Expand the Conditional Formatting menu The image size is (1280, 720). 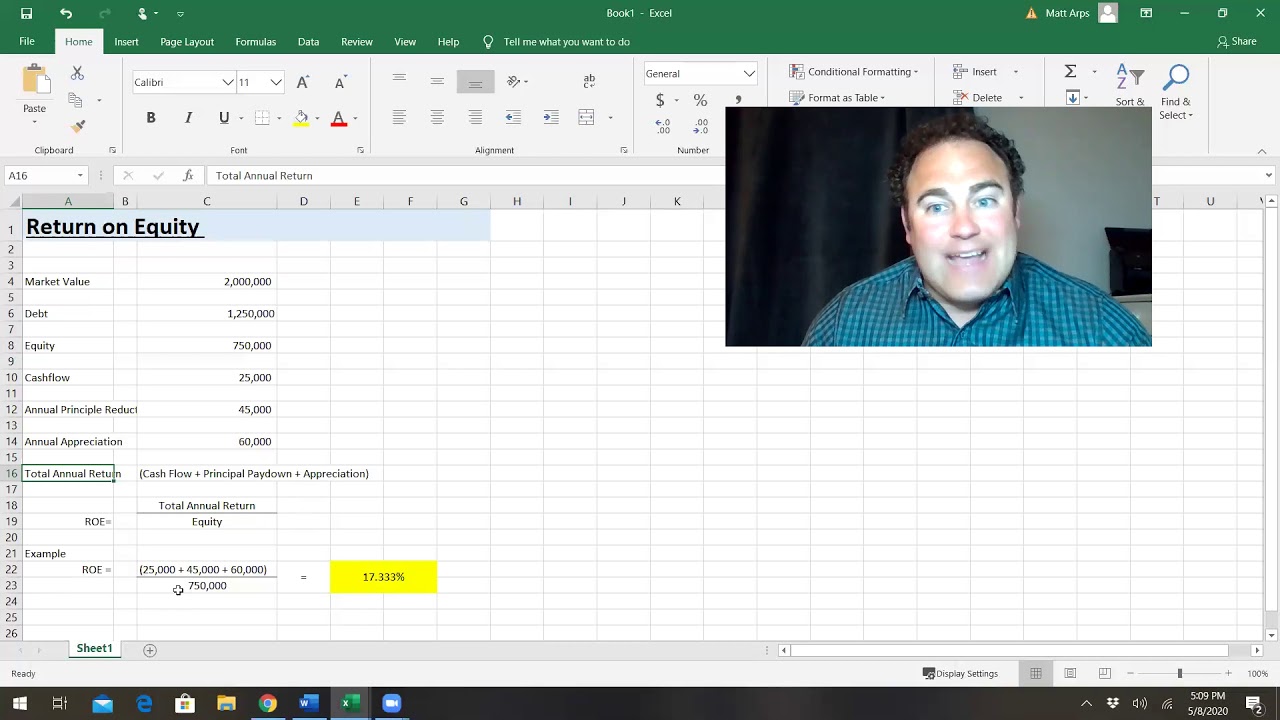click(x=853, y=72)
